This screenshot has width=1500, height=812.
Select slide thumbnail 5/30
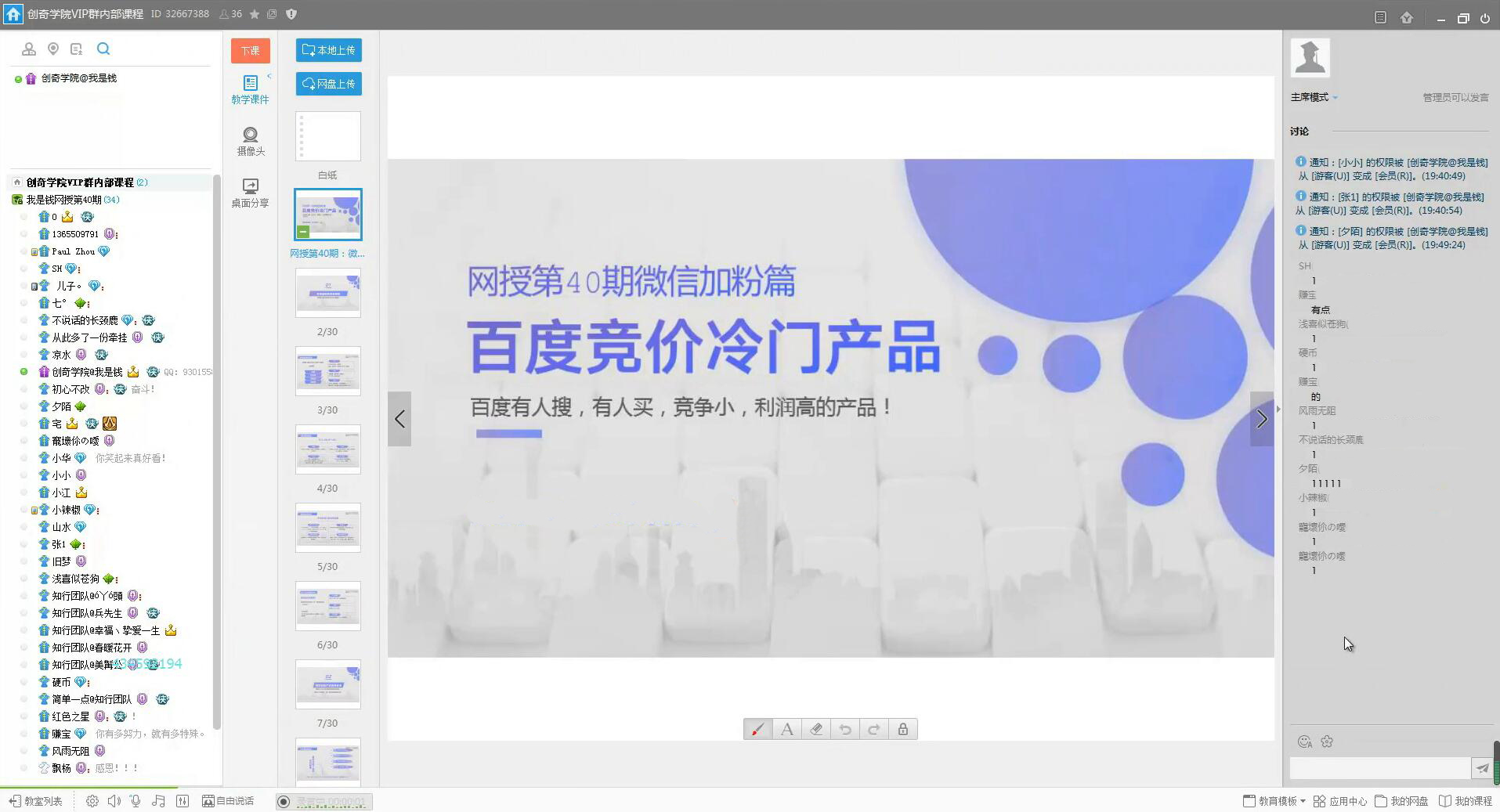click(327, 528)
